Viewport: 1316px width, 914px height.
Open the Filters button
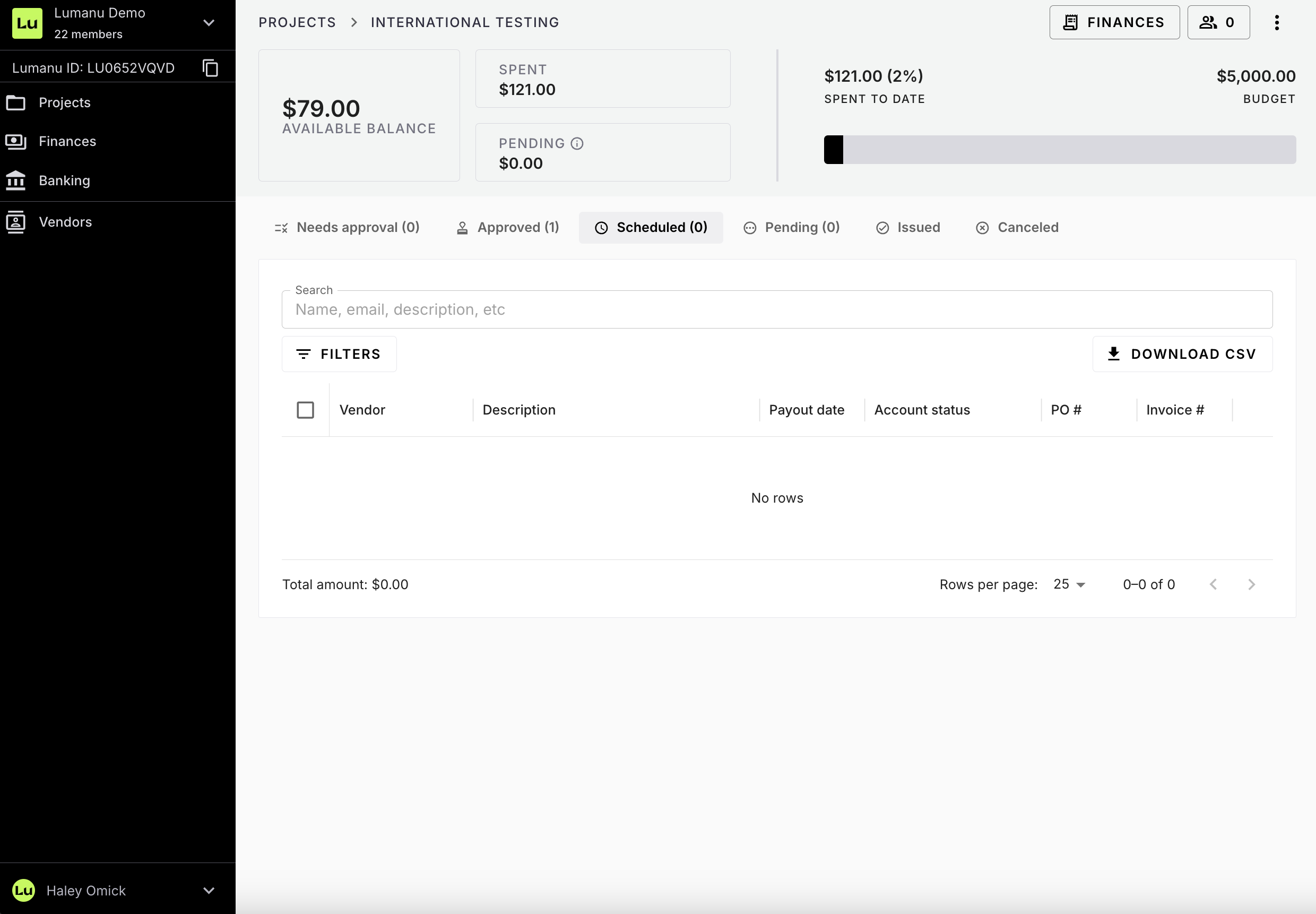tap(339, 354)
